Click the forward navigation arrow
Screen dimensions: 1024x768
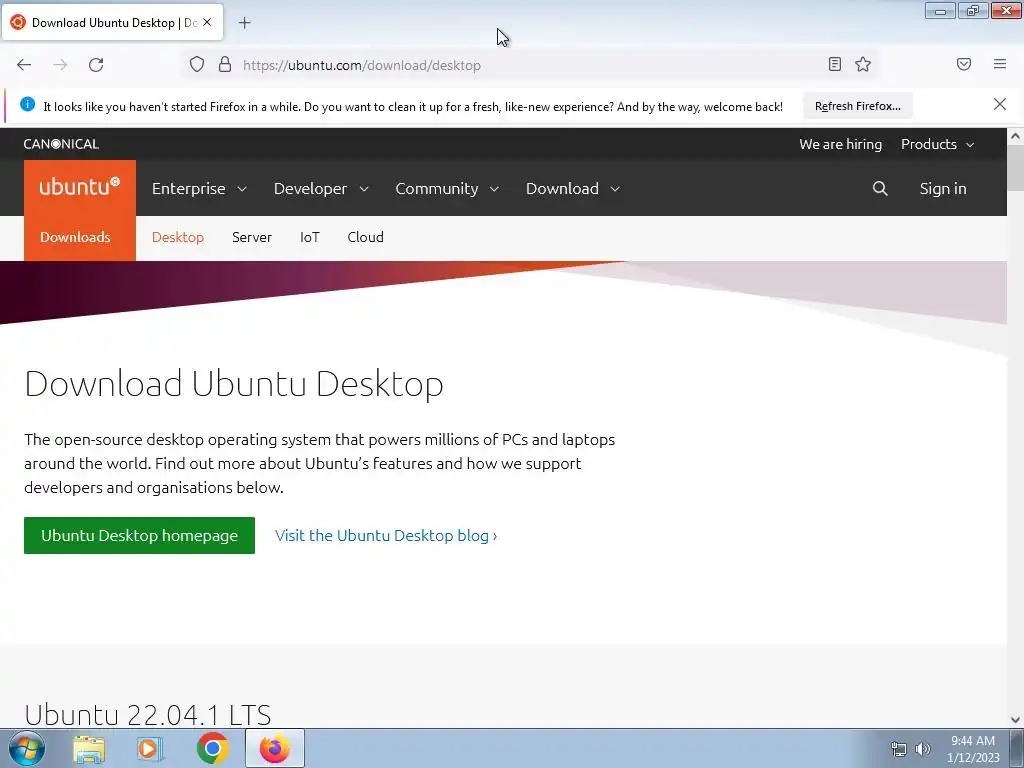[x=60, y=65]
